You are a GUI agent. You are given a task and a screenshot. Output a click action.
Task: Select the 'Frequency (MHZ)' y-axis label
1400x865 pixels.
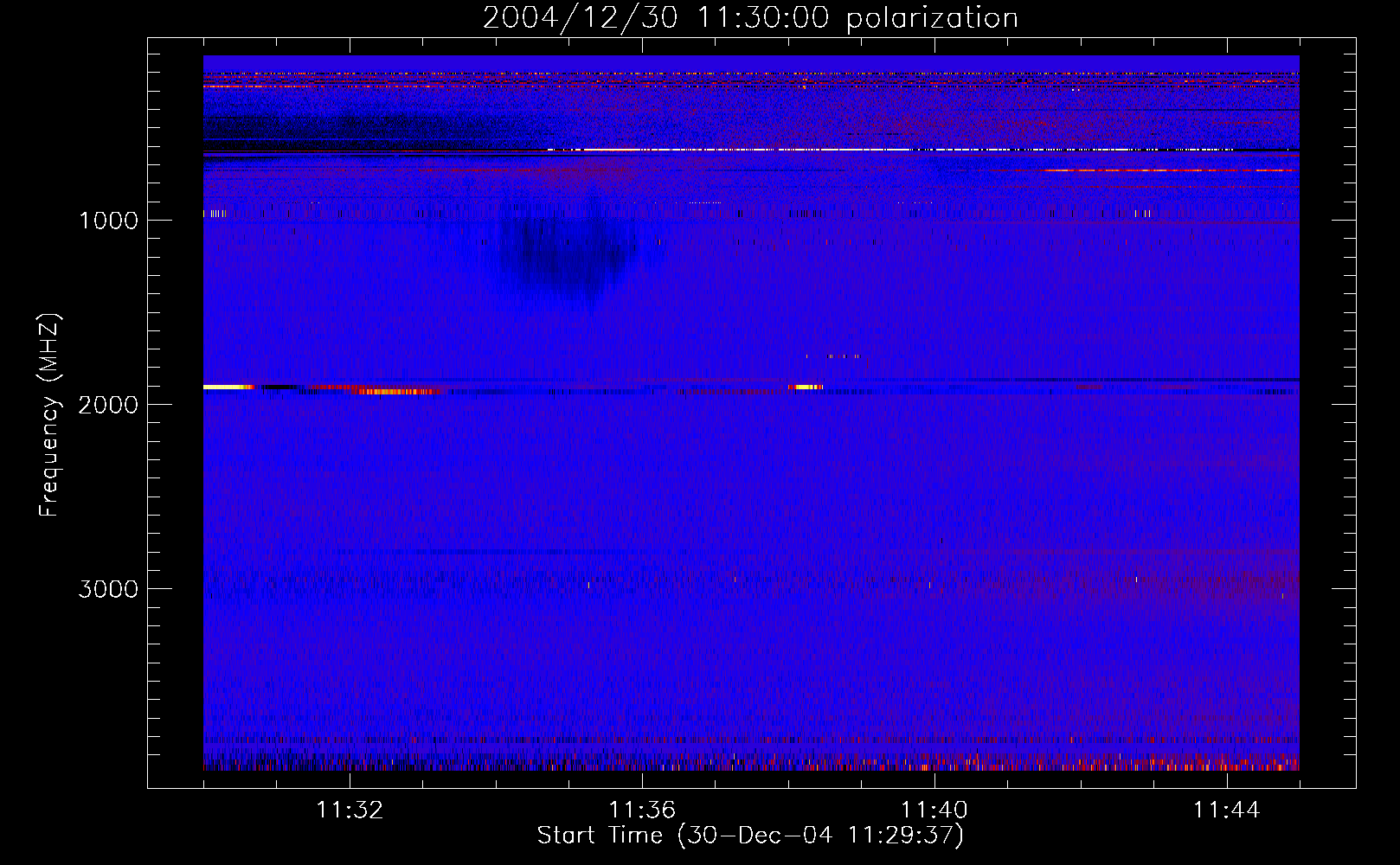point(49,415)
